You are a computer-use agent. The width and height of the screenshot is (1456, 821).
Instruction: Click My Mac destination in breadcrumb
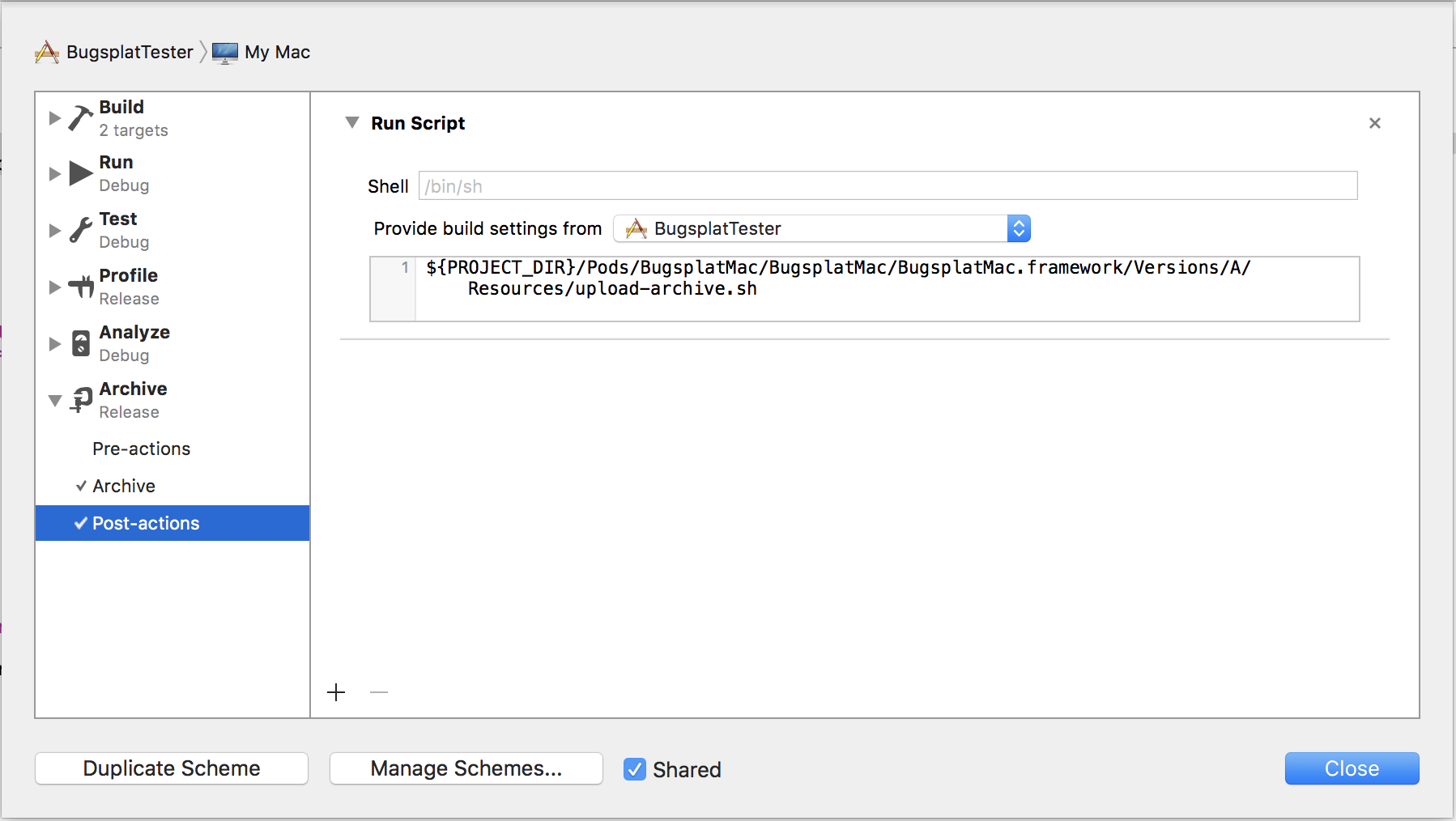[277, 53]
